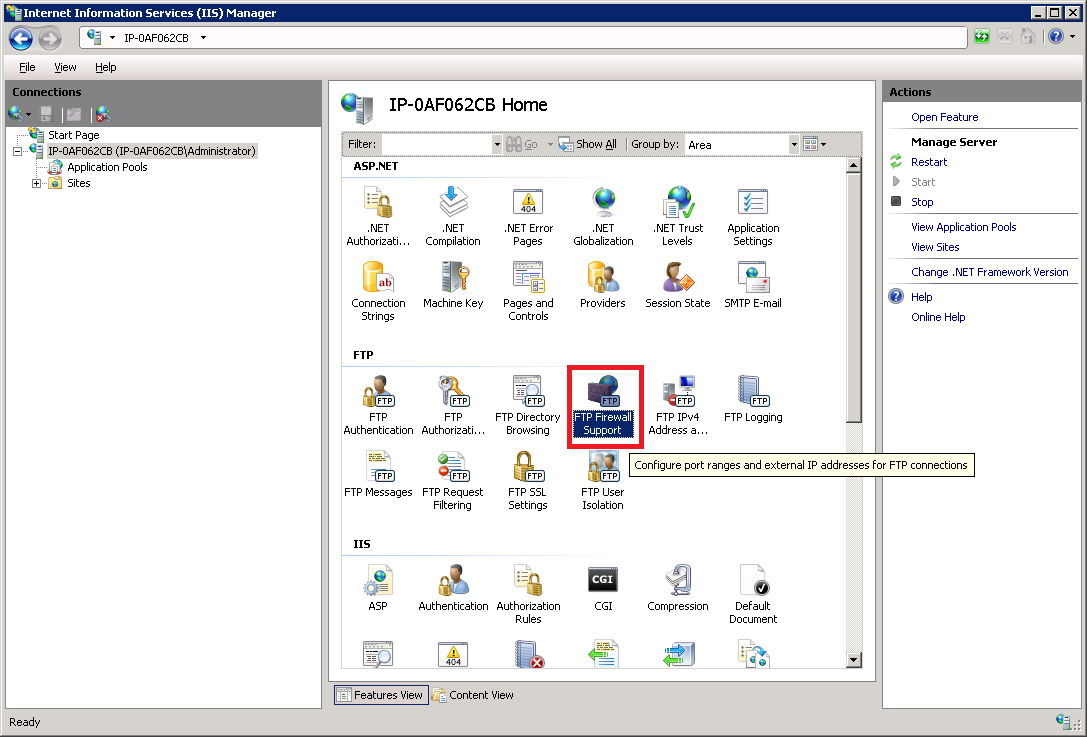
Task: Open the address bar history dropdown
Action: tap(203, 37)
